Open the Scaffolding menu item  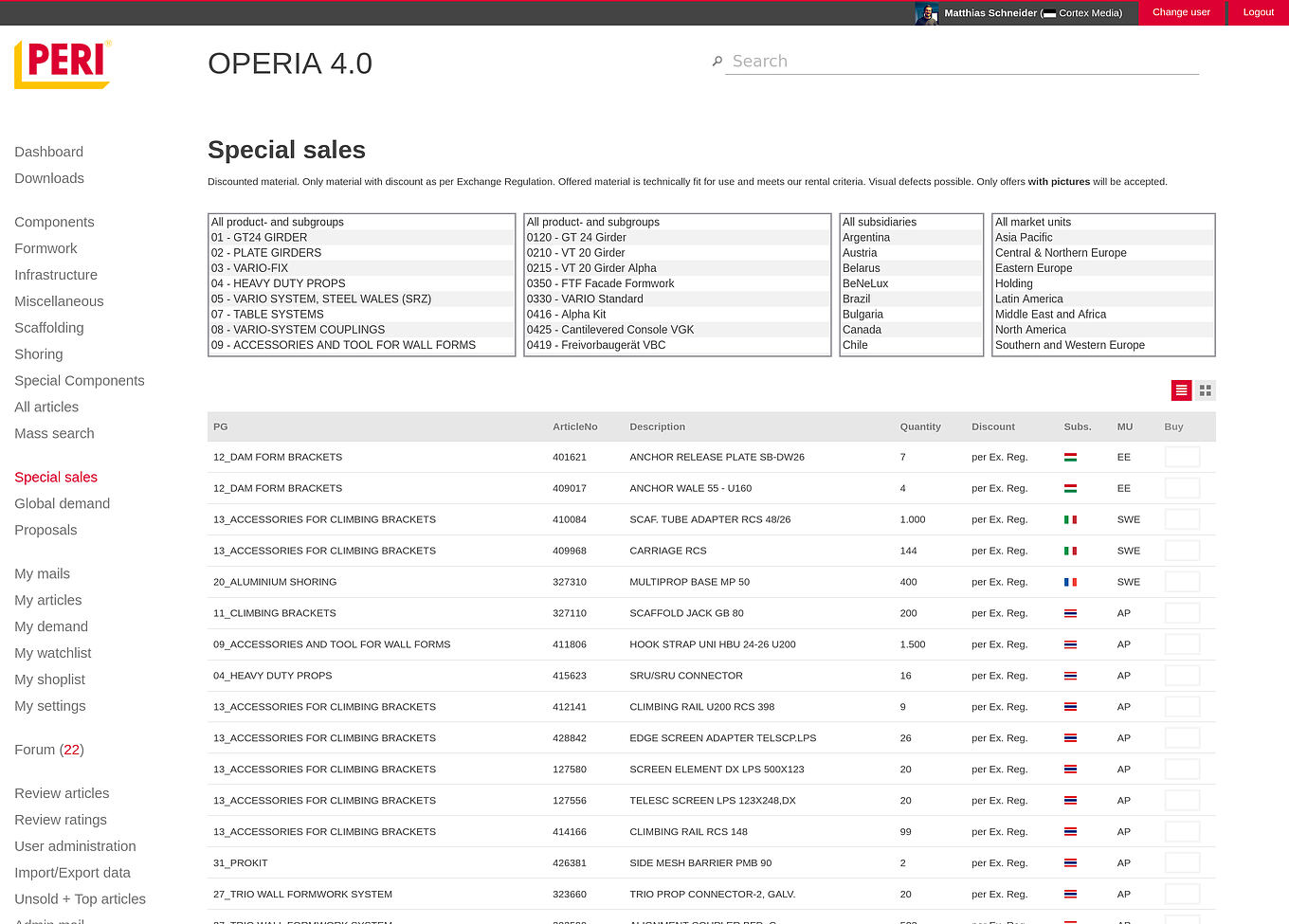49,328
